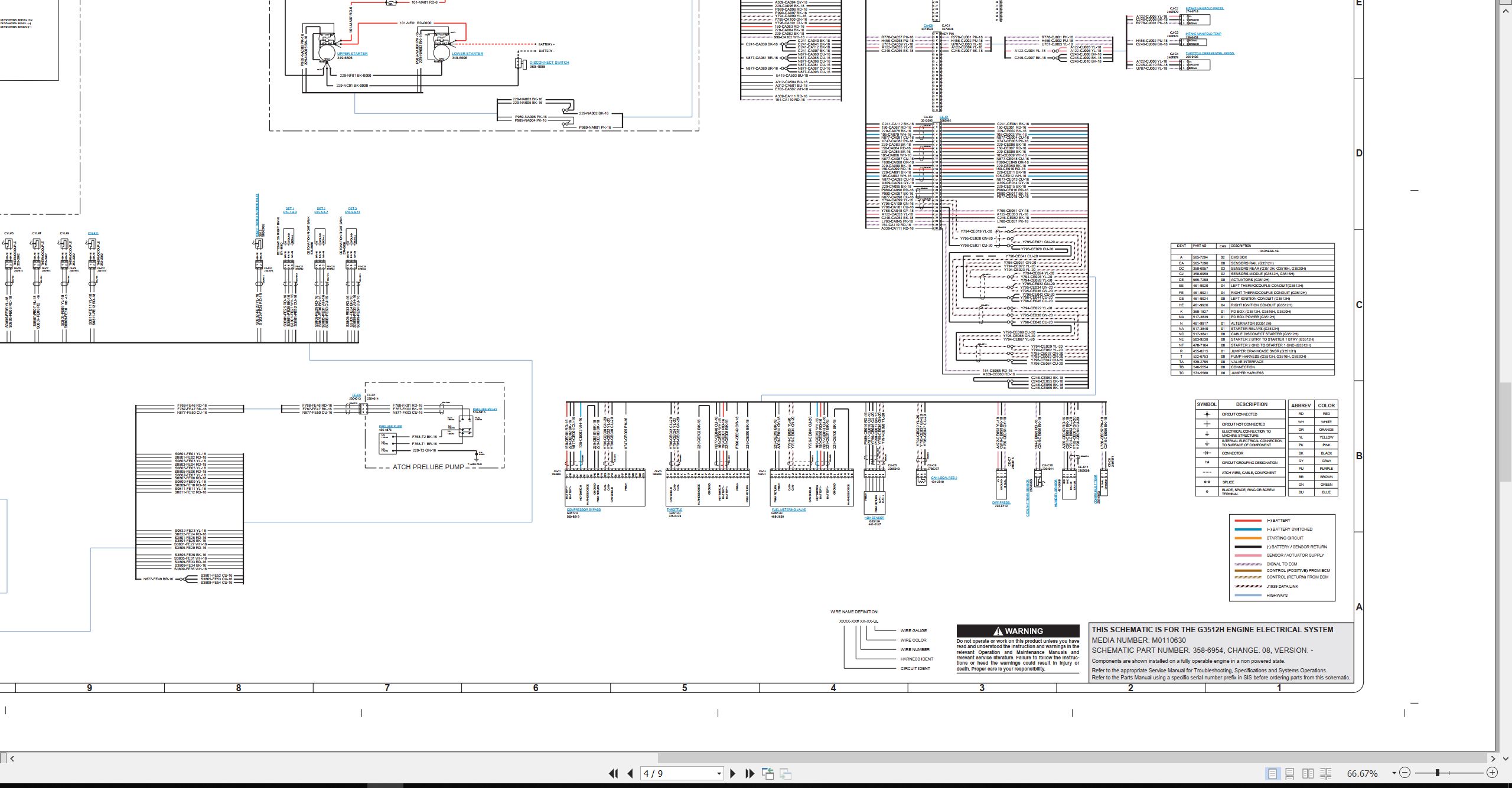The width and height of the screenshot is (1512, 788).
Task: Open the NOX SENSOR link
Action: tap(874, 518)
